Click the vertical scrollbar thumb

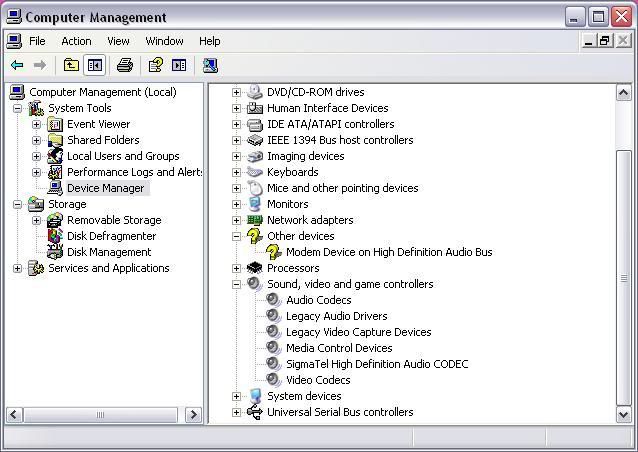coord(624,278)
